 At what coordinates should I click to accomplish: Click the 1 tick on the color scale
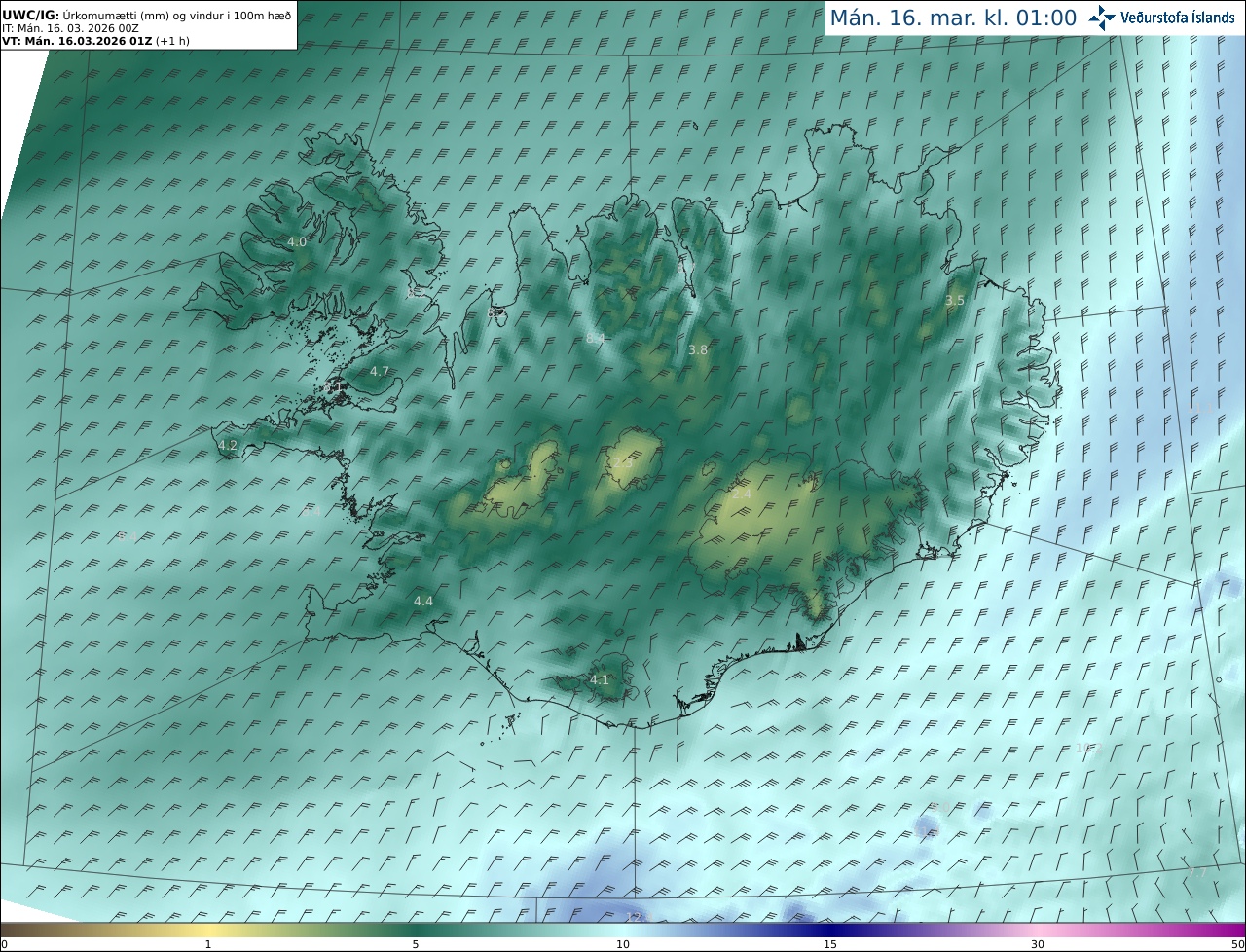point(208,944)
